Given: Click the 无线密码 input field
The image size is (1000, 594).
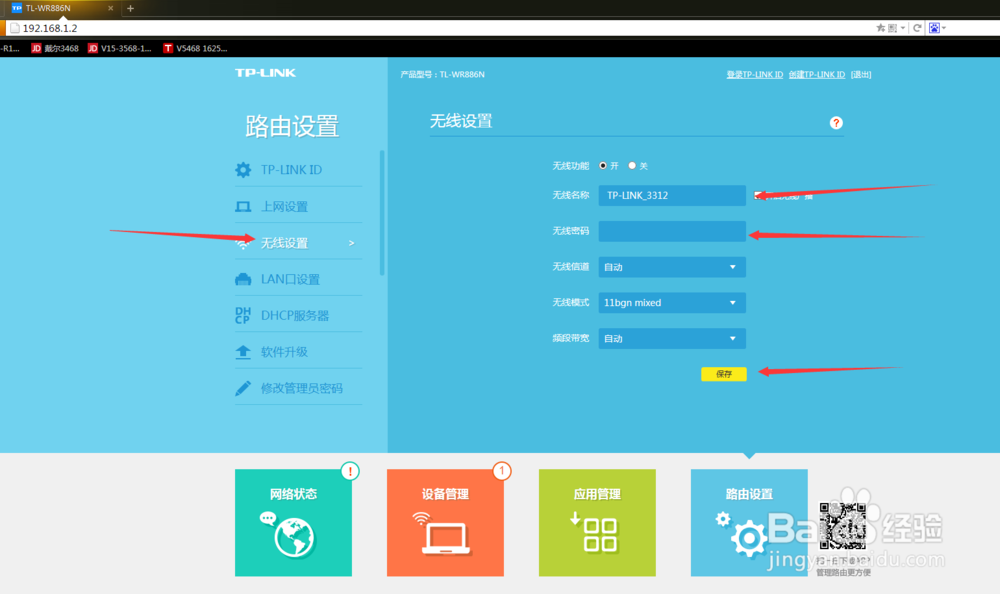Looking at the screenshot, I should click(672, 231).
